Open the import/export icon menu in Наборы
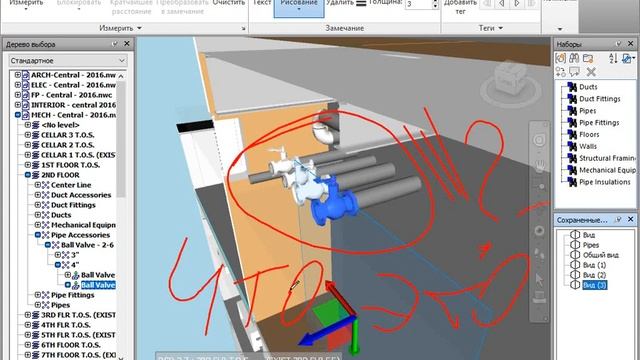 tap(628, 58)
